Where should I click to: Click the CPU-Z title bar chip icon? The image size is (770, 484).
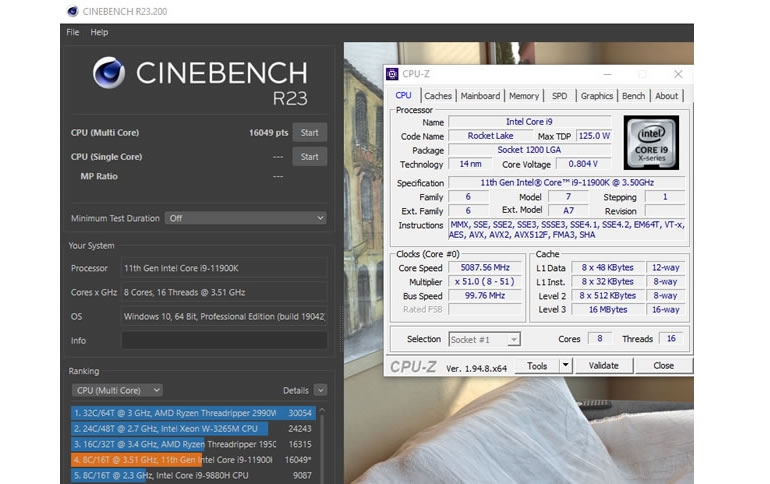[392, 74]
